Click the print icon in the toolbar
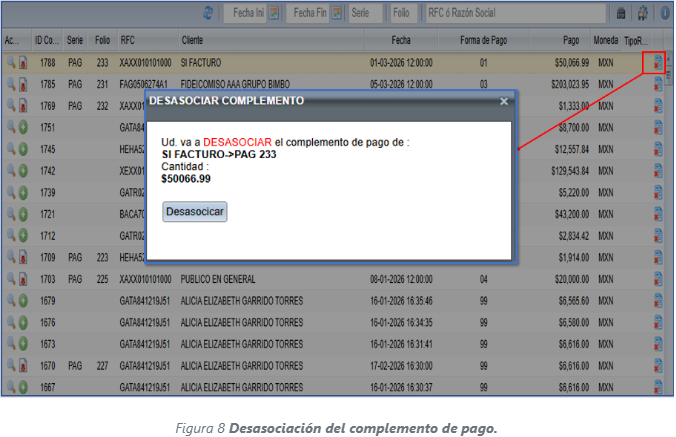 [x=620, y=13]
